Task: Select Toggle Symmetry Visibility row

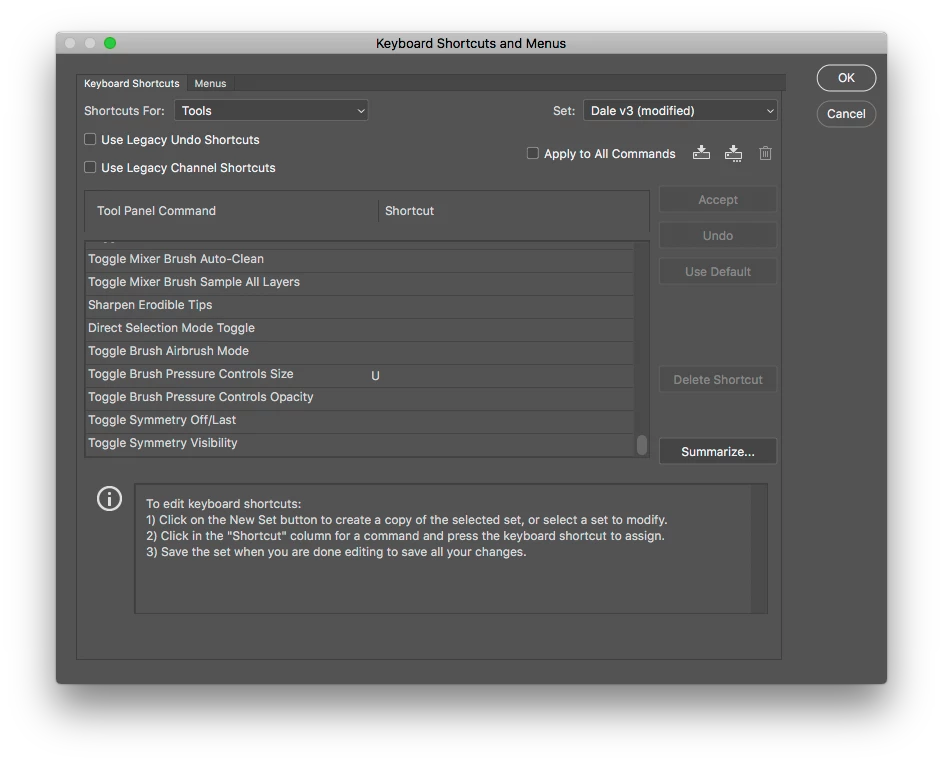Action: point(360,443)
